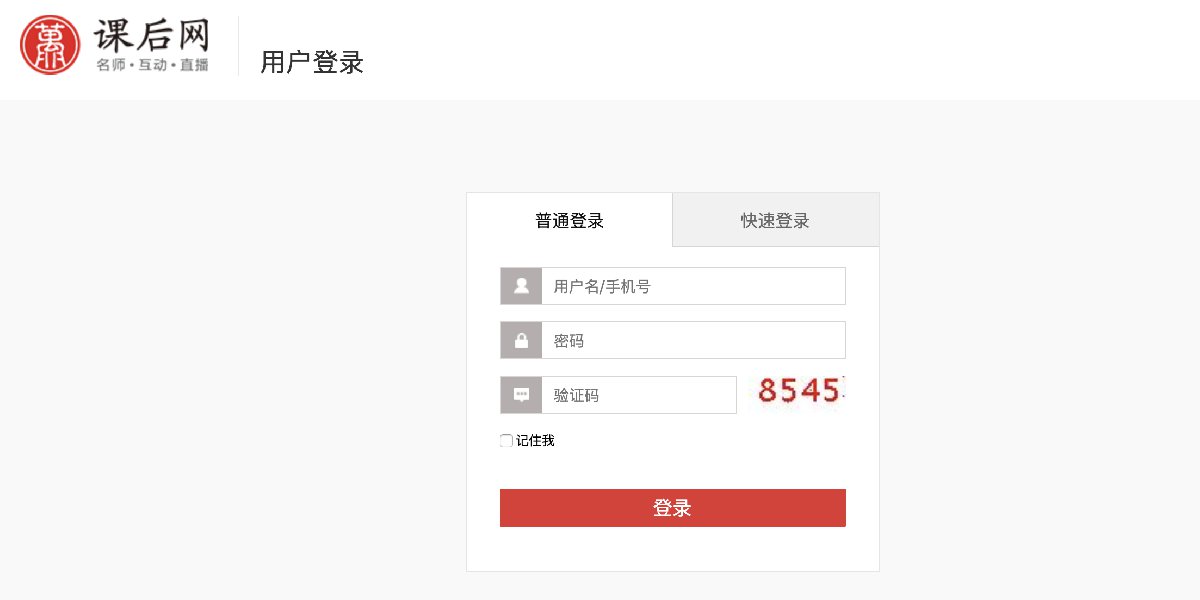Click the 记住我 label text
1200x600 pixels.
click(535, 441)
